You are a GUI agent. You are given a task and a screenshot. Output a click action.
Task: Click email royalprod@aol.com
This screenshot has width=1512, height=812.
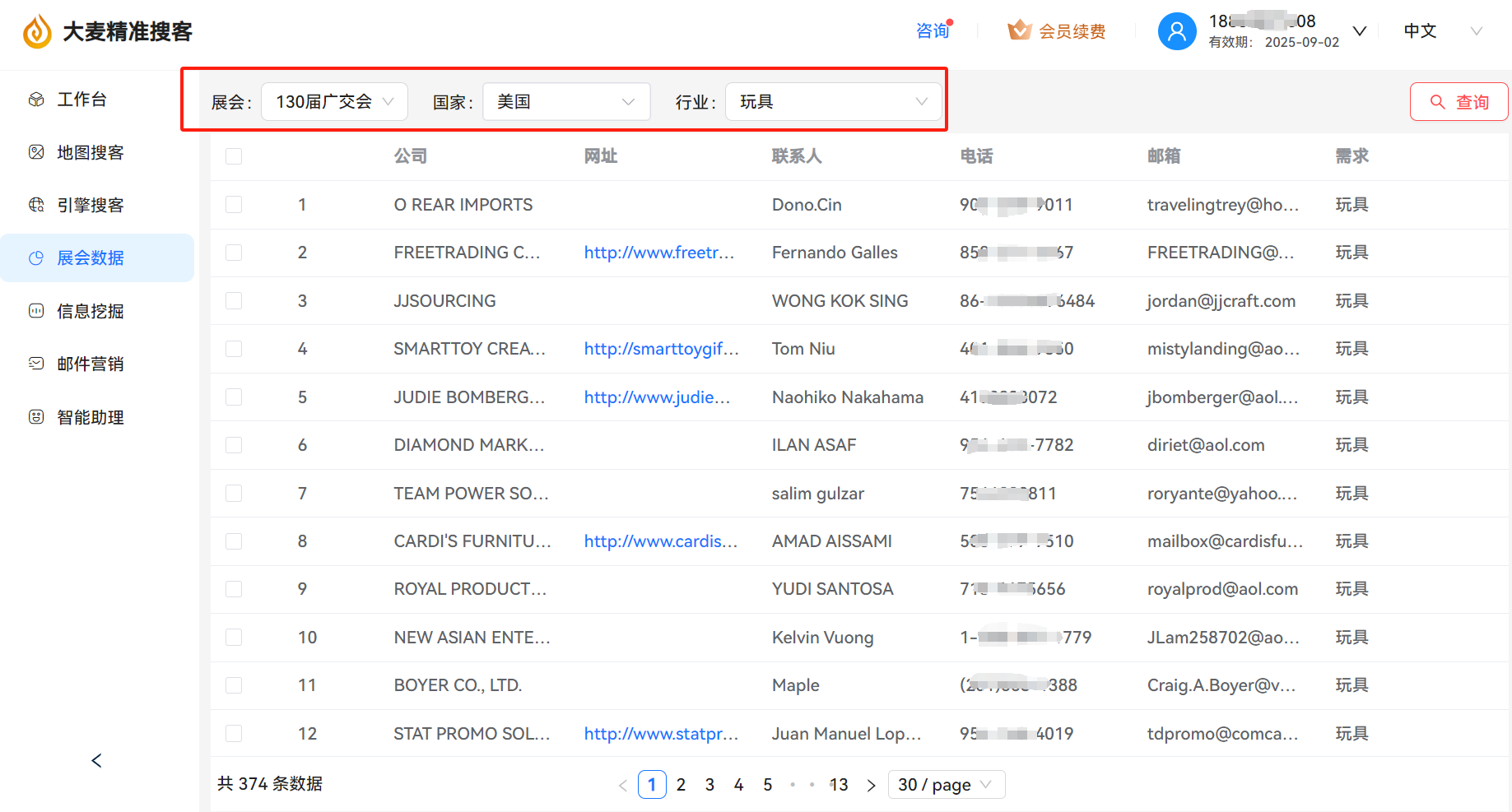pyautogui.click(x=1222, y=589)
